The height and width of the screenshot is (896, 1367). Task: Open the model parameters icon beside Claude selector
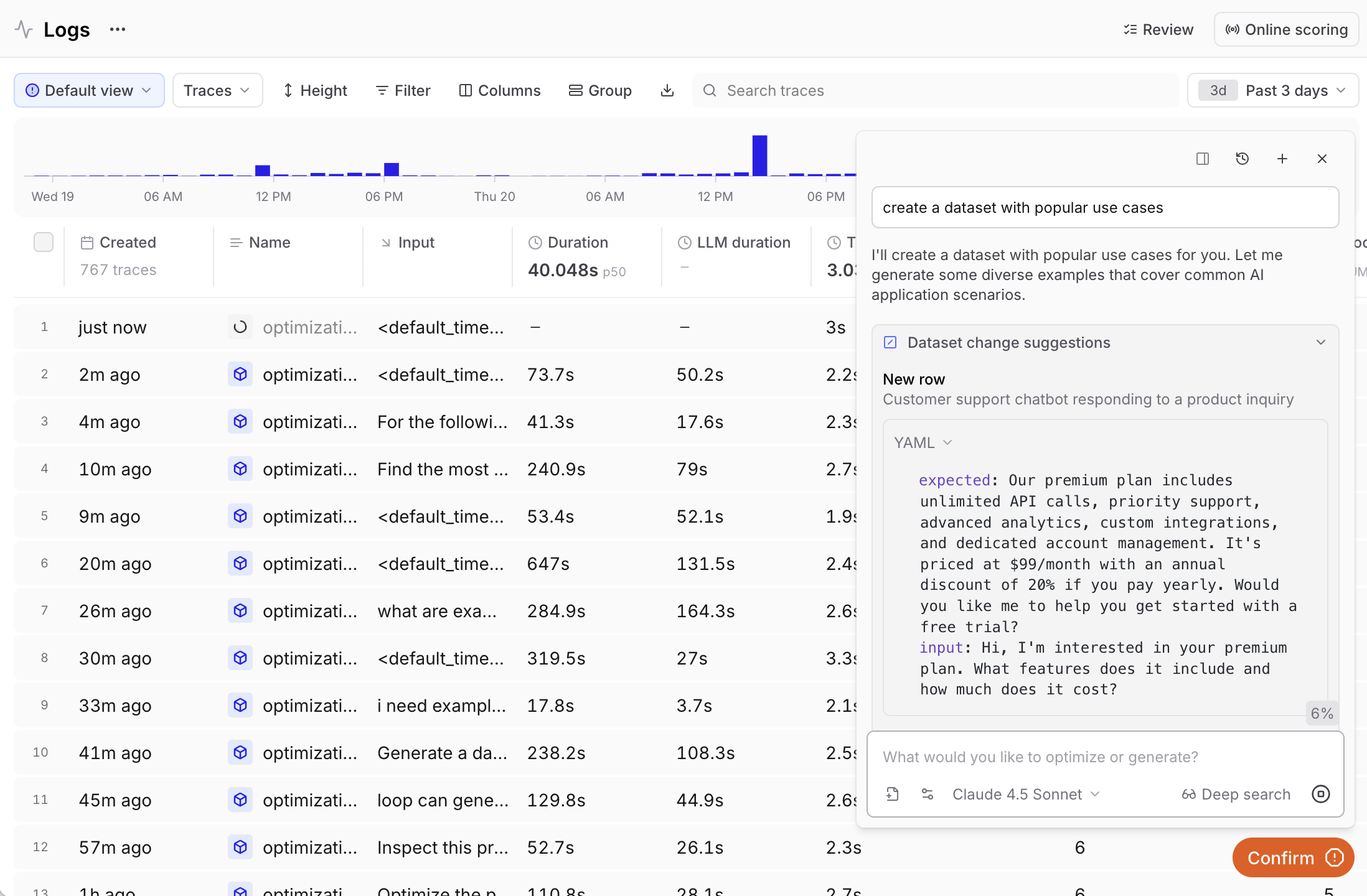927,794
